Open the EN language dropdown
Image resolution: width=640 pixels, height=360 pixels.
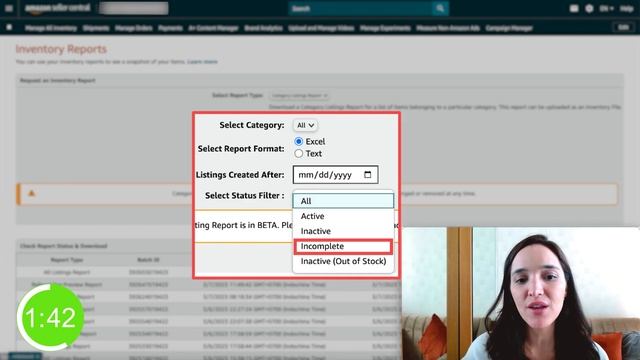pos(607,9)
